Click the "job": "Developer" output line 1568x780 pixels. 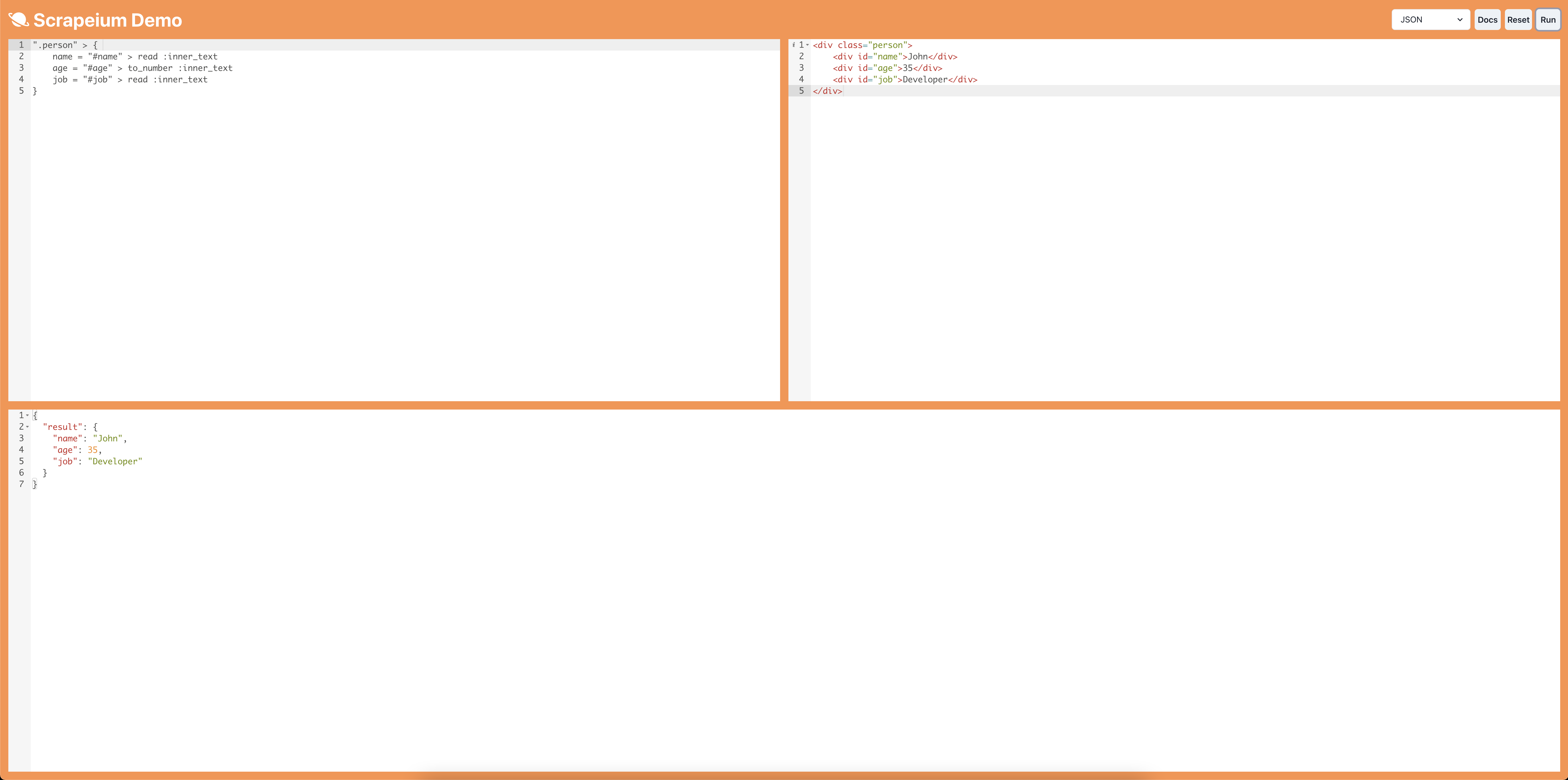coord(98,462)
